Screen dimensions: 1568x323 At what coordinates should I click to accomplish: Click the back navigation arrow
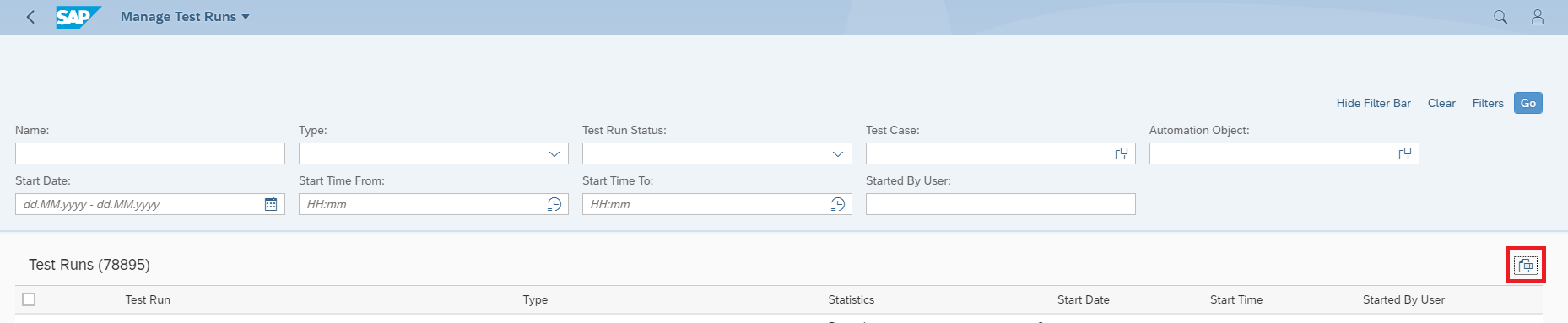(31, 17)
